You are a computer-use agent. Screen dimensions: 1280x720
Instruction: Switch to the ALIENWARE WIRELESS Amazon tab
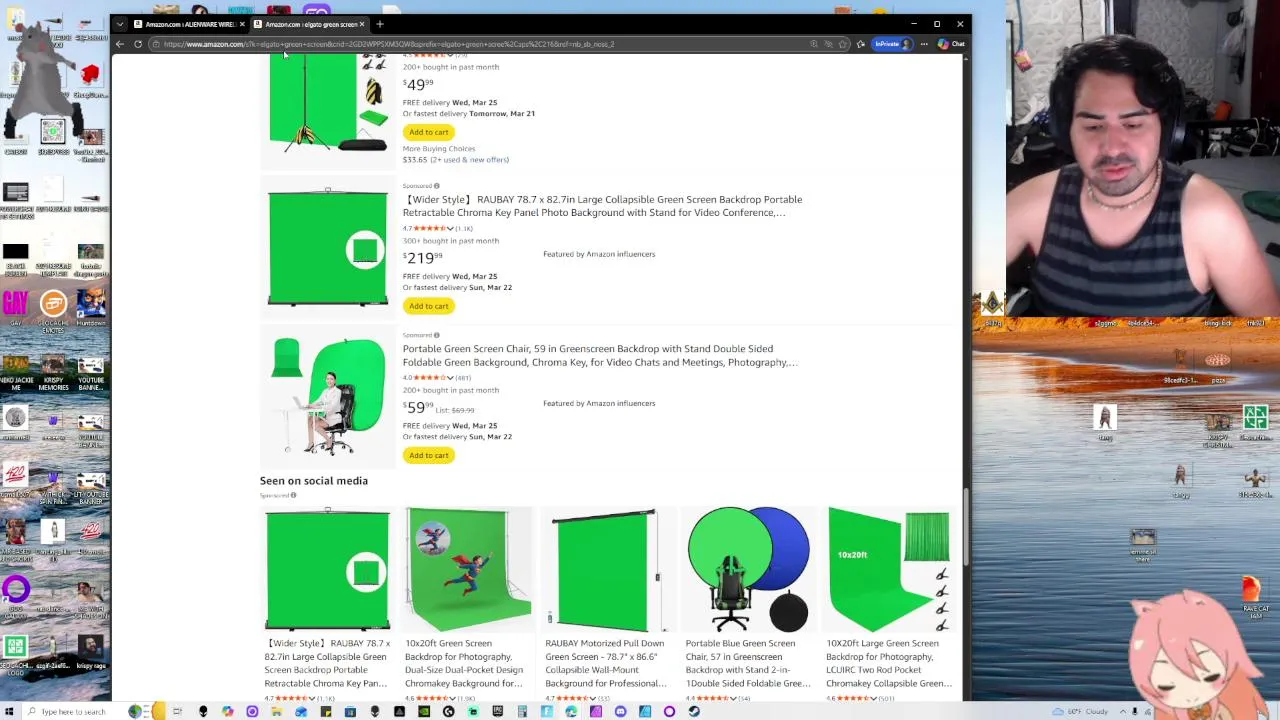[x=189, y=24]
